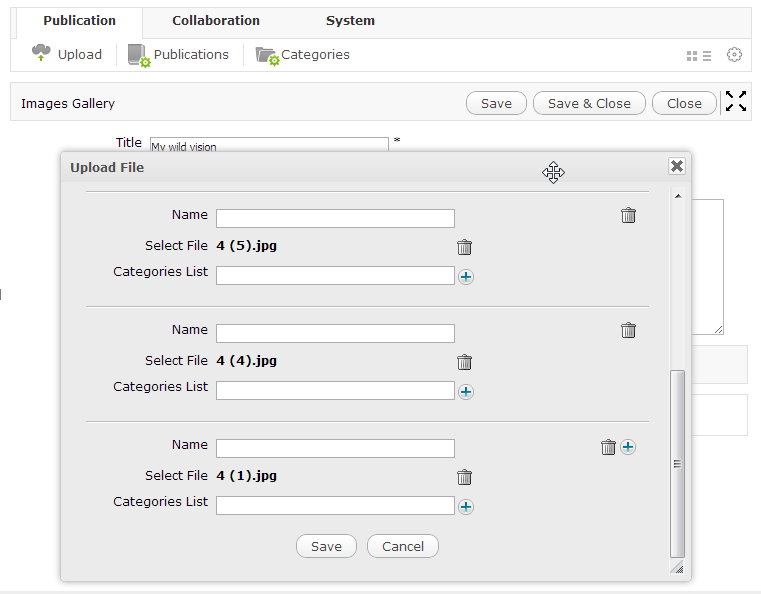Toggle fullscreen for Images Gallery panel
The height and width of the screenshot is (594, 761).
[736, 101]
